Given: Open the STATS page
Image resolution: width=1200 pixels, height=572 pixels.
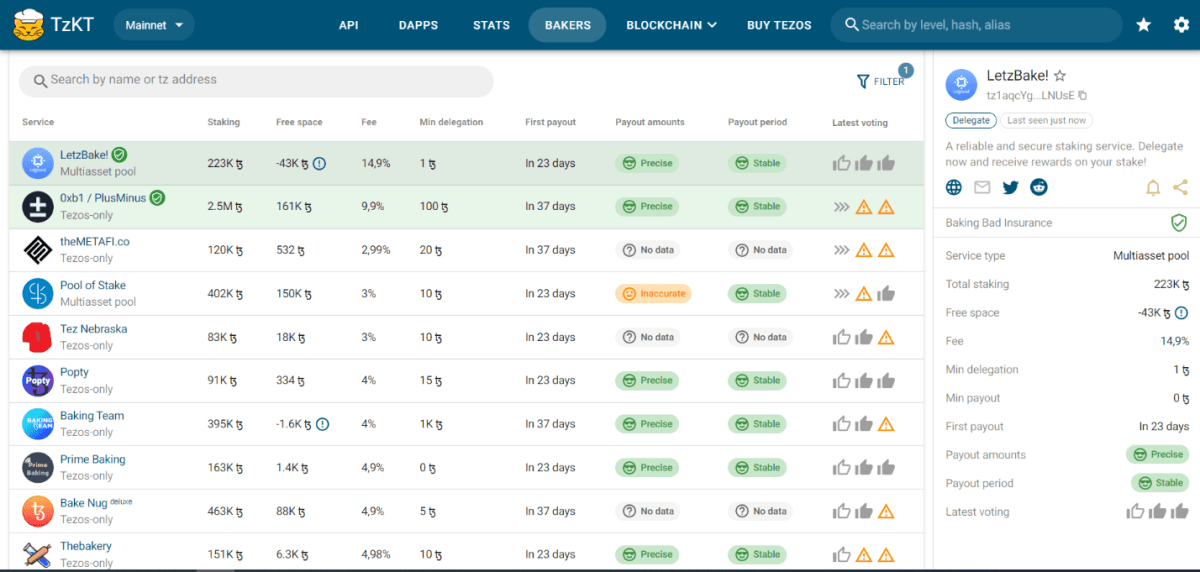Looking at the screenshot, I should (491, 25).
